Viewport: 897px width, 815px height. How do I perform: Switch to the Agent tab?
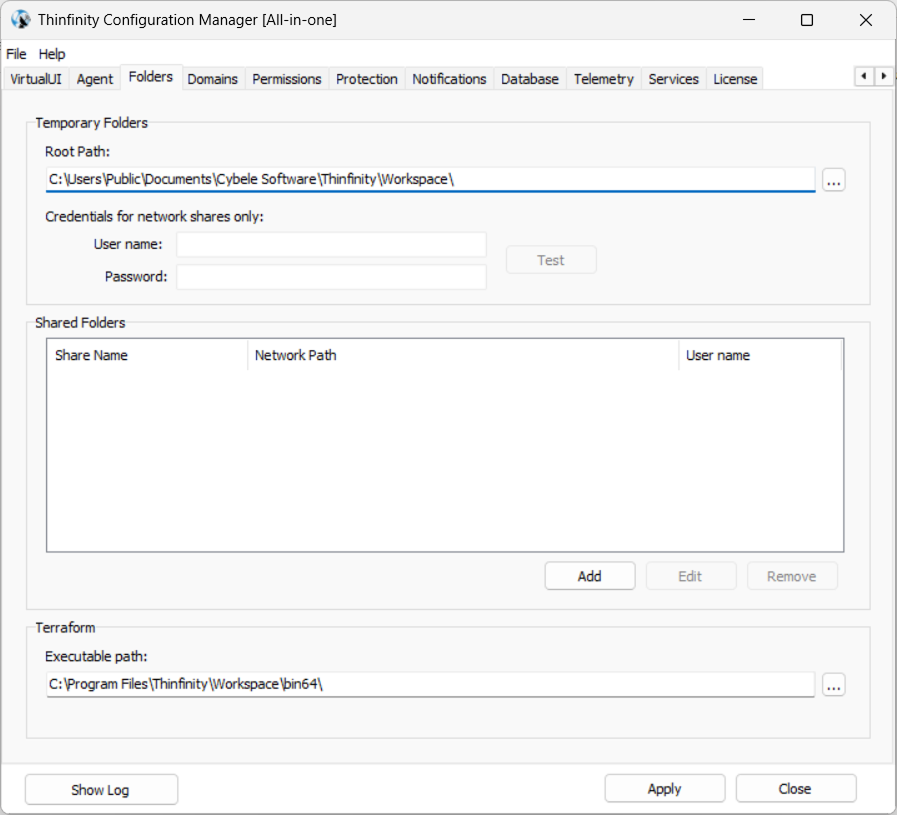[95, 79]
